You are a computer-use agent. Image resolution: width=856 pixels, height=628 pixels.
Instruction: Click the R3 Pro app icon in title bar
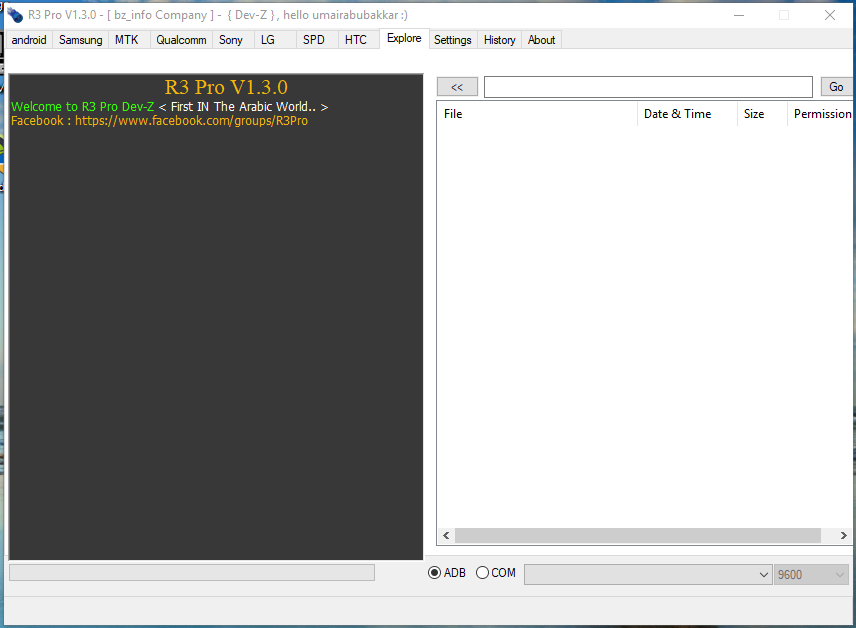coord(15,15)
